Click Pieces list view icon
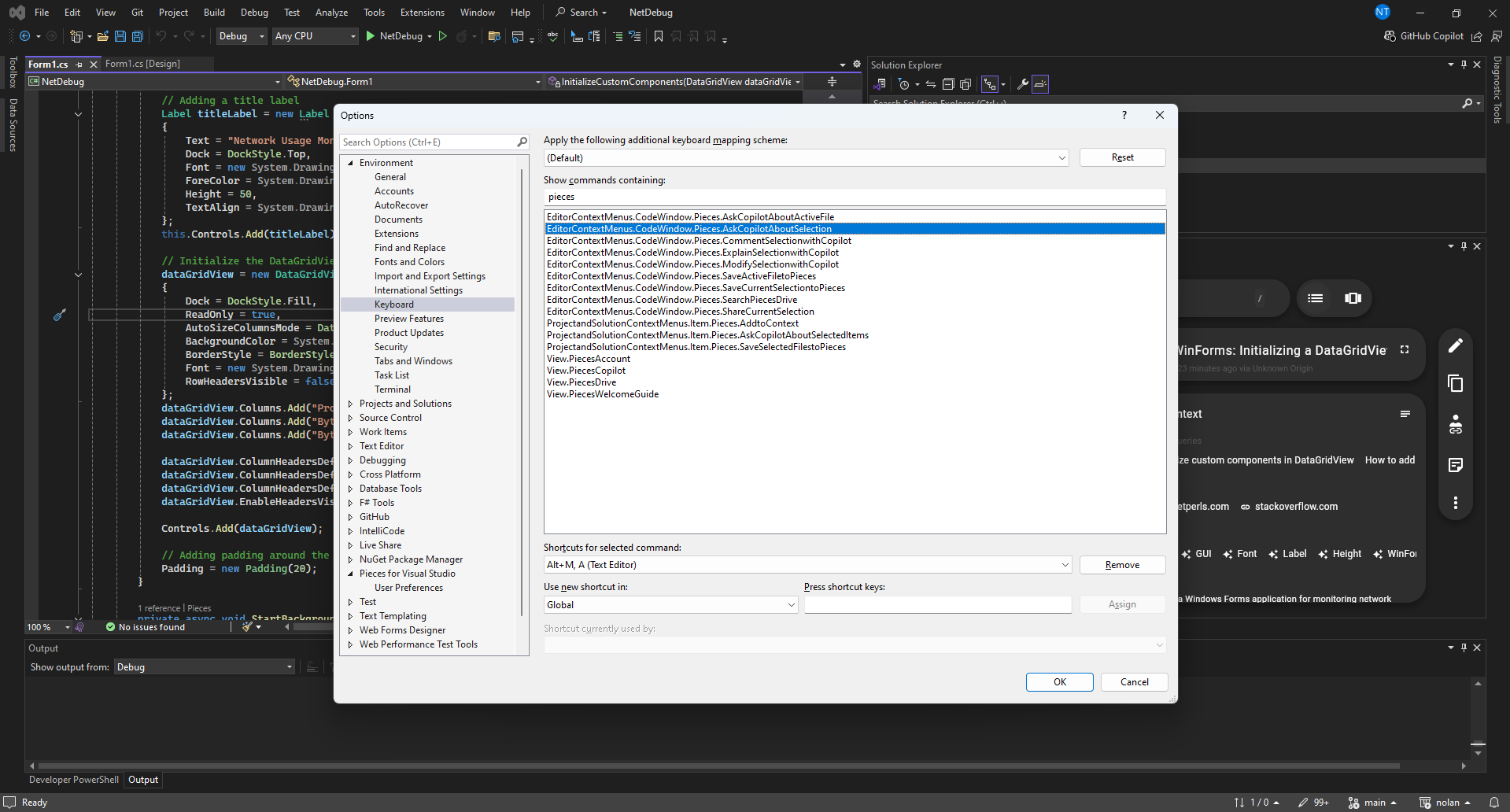Viewport: 1510px width, 812px height. tap(1316, 298)
